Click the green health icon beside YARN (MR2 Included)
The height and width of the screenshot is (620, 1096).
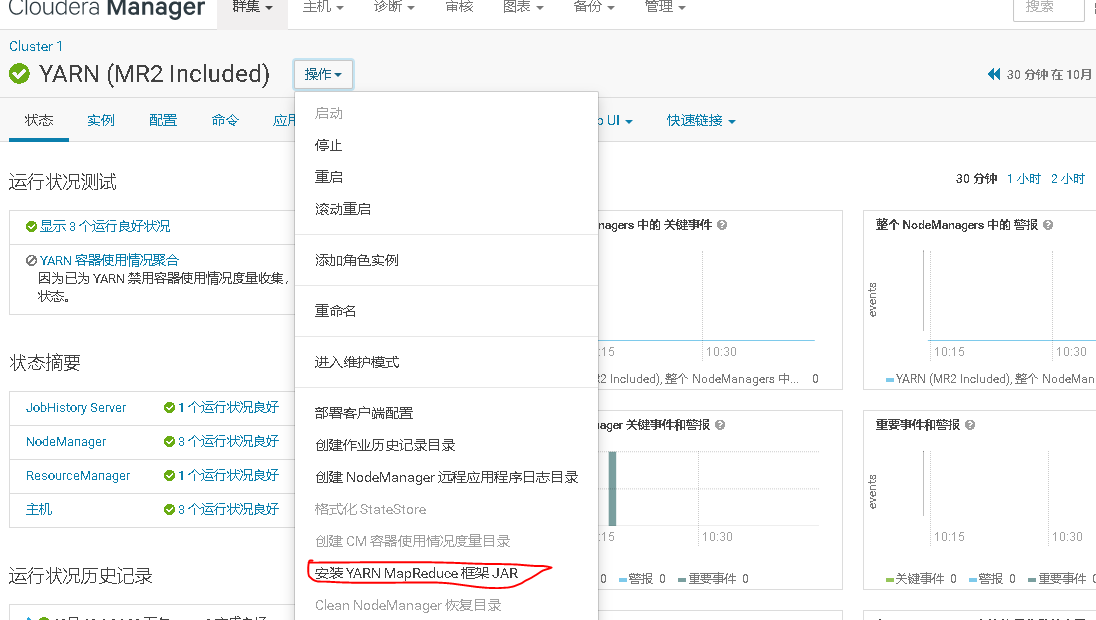20,73
